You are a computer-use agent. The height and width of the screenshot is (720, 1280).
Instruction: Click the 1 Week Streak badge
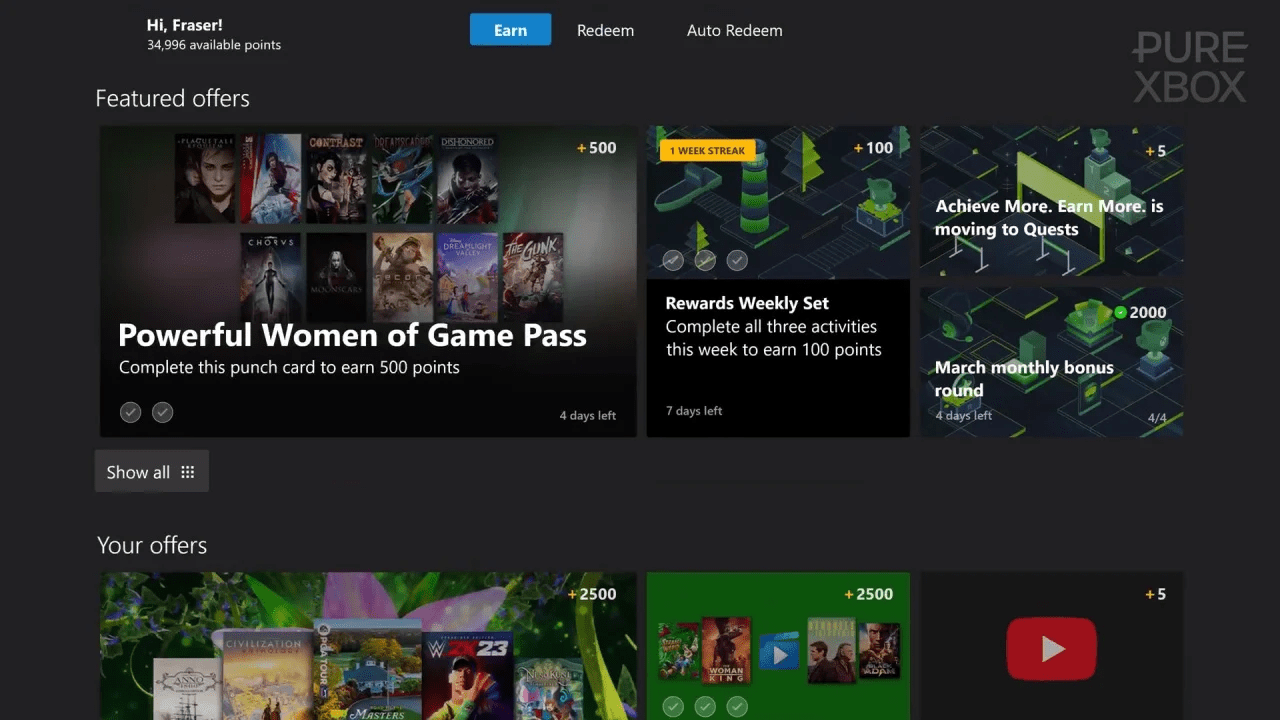[707, 151]
